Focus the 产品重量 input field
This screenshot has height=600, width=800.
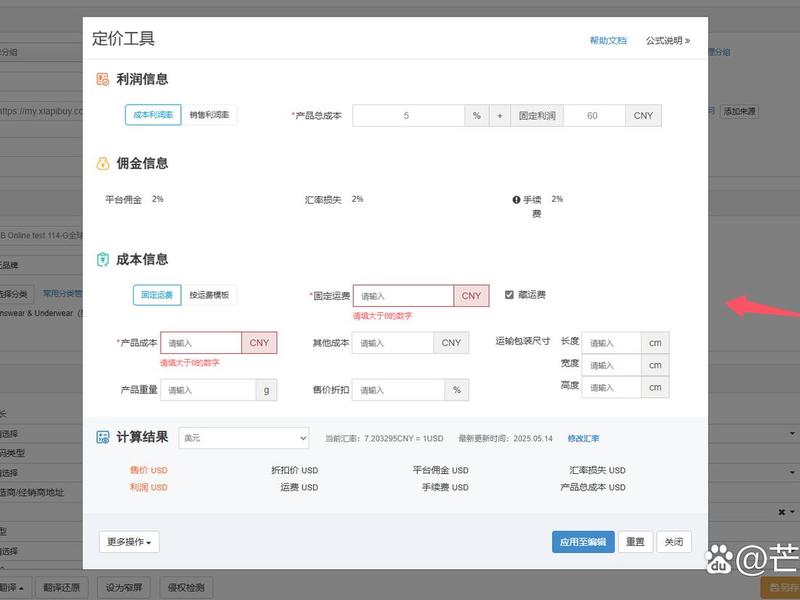208,390
